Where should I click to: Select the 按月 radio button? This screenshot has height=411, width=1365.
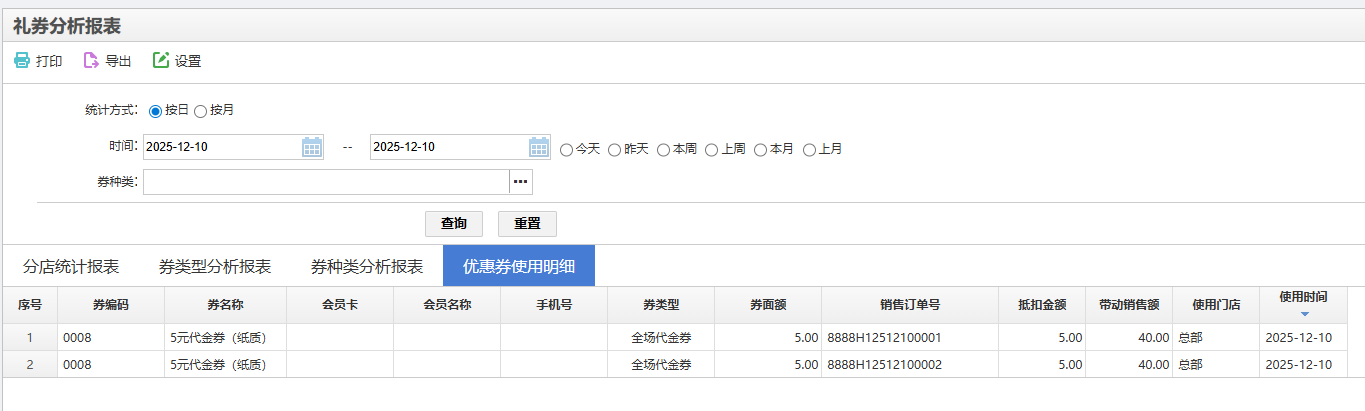[x=200, y=111]
